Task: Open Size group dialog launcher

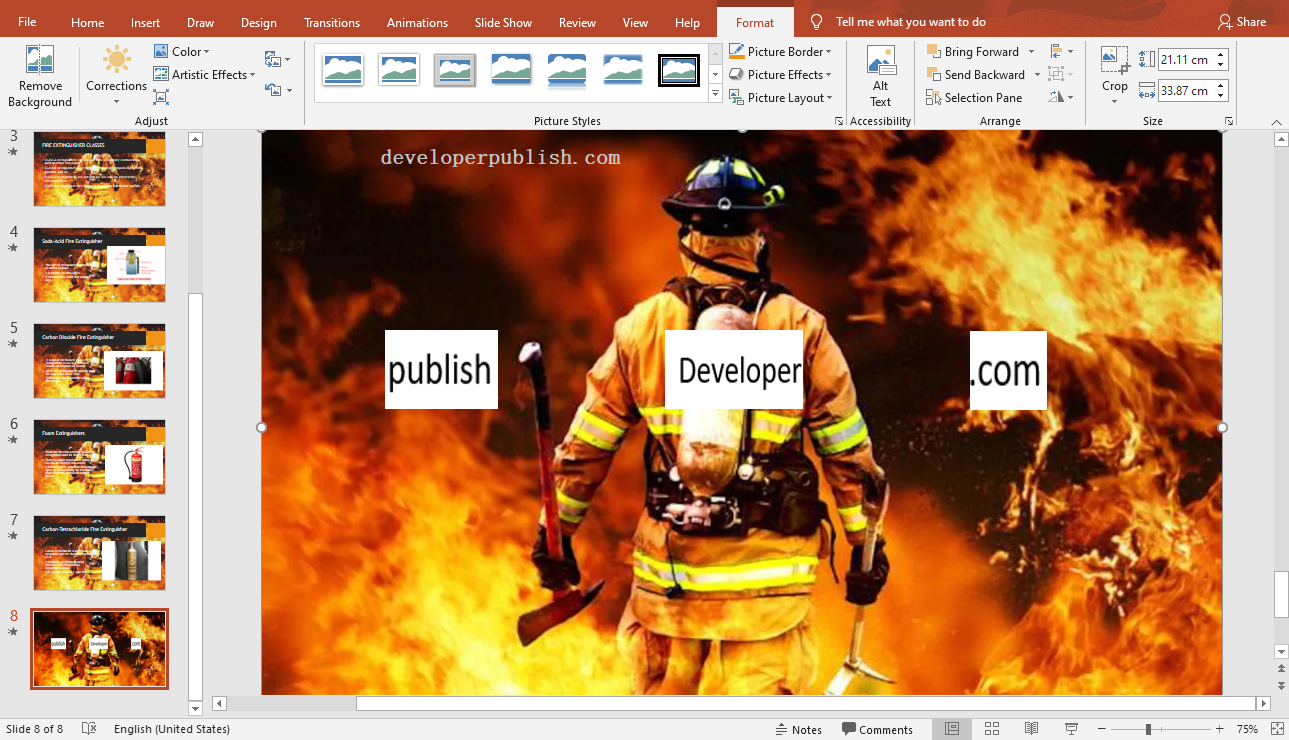Action: click(1227, 121)
